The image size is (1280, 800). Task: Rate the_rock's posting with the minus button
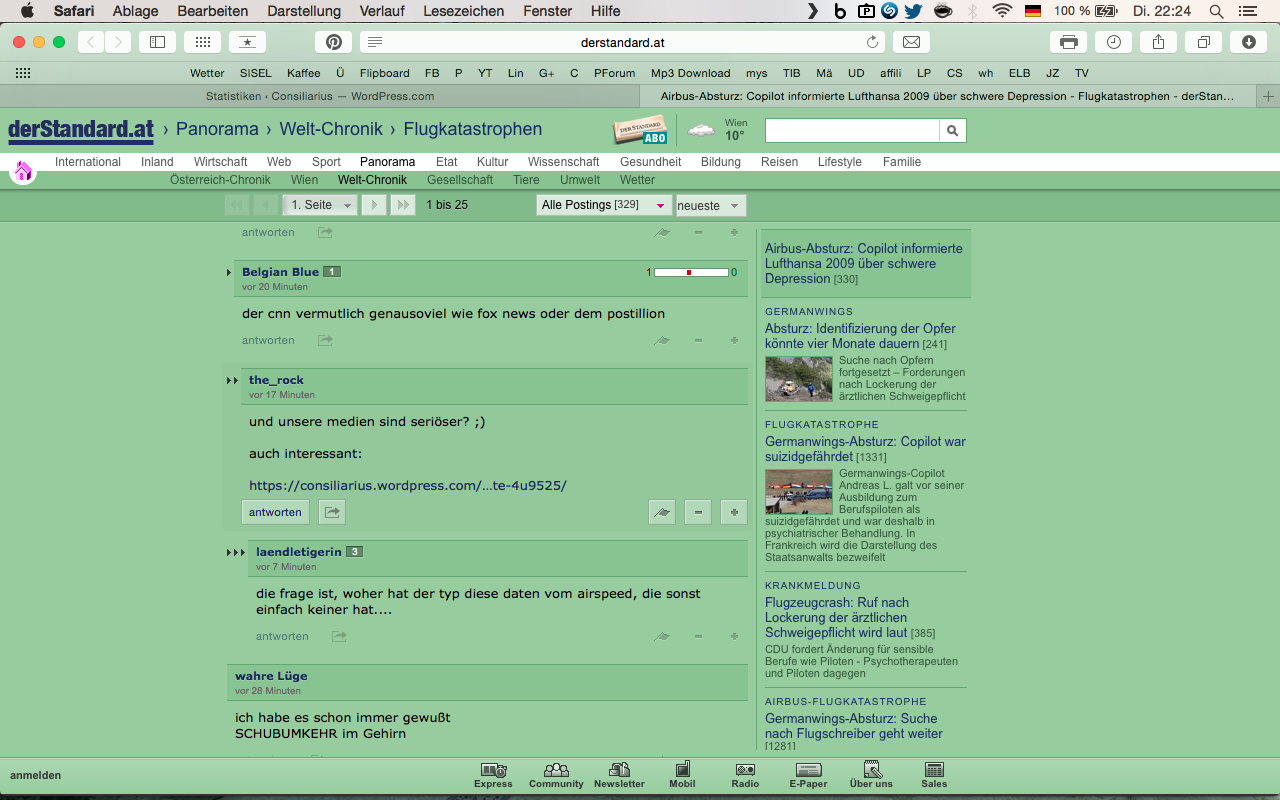[698, 512]
